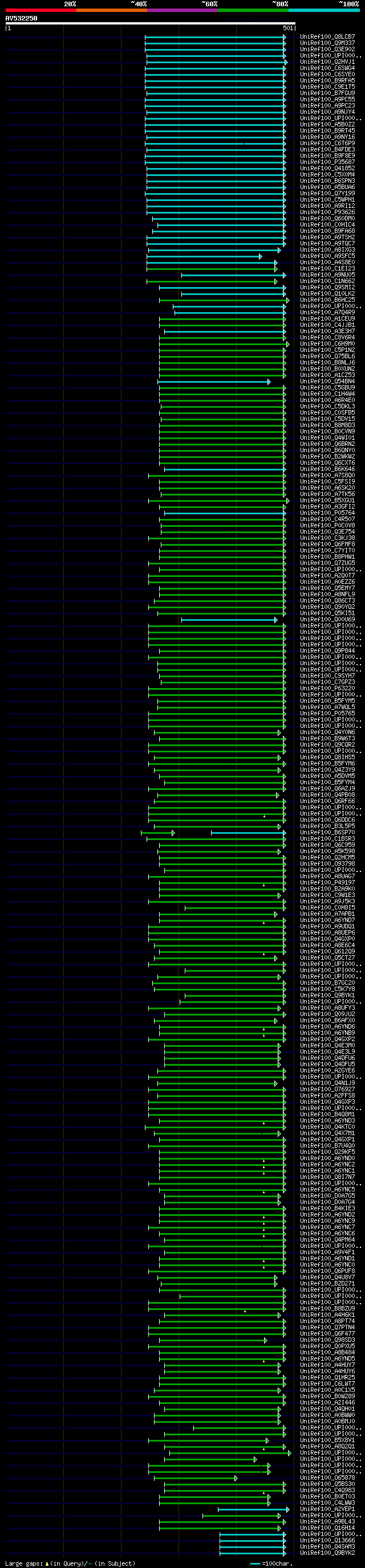
Task: Select the AV532250 query title
Action: (x=21, y=18)
